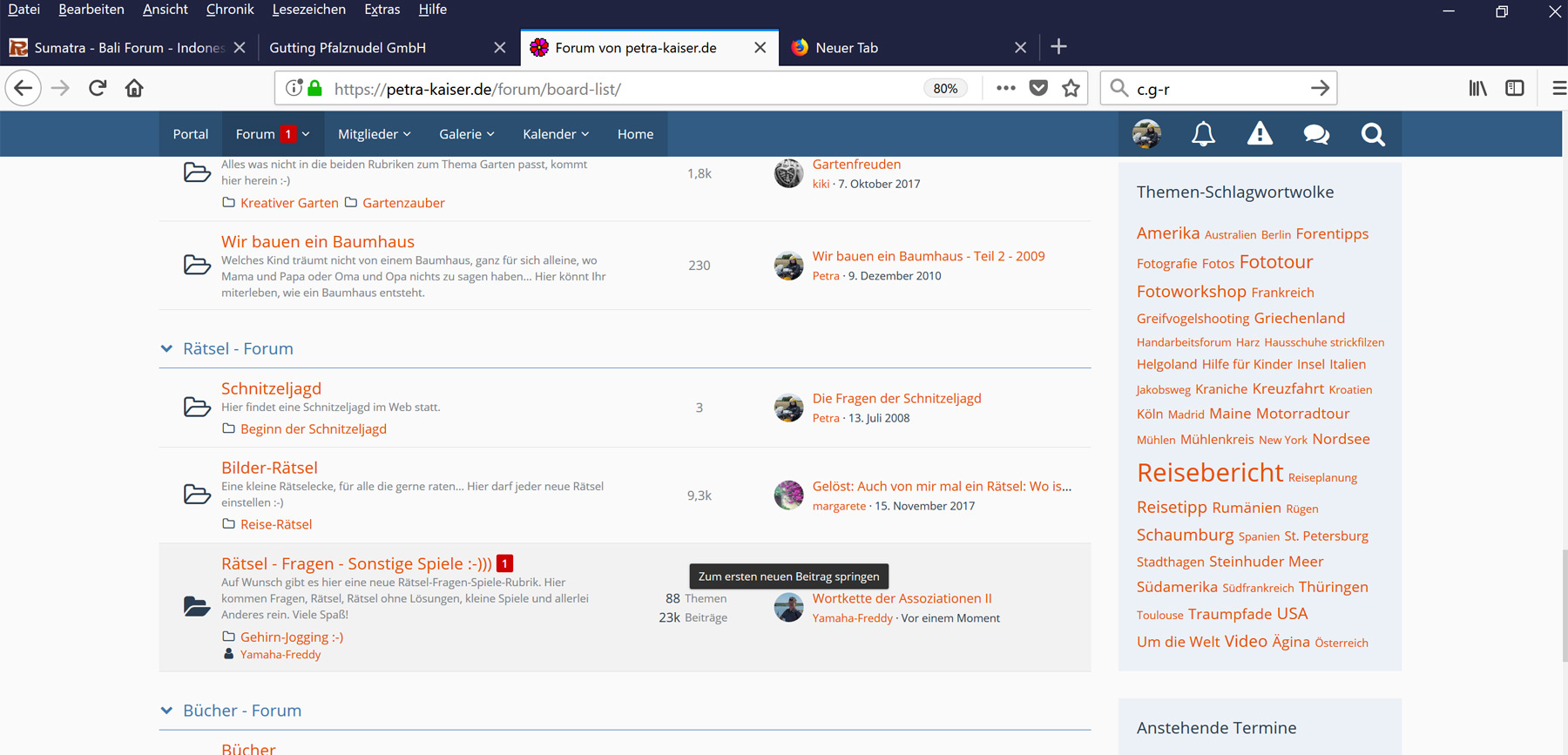Go to the browser home page icon
The height and width of the screenshot is (755, 1568).
pos(134,88)
